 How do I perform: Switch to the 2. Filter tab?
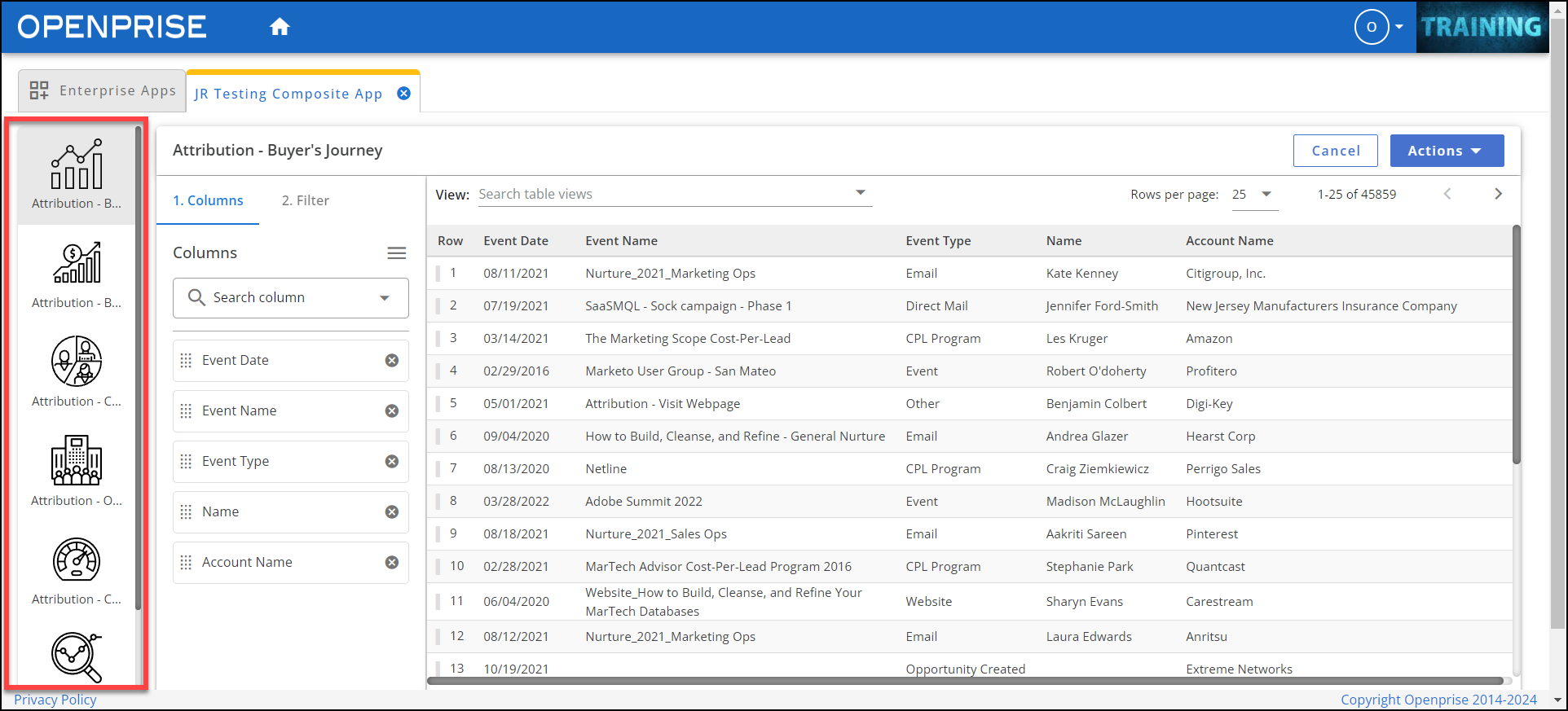306,200
